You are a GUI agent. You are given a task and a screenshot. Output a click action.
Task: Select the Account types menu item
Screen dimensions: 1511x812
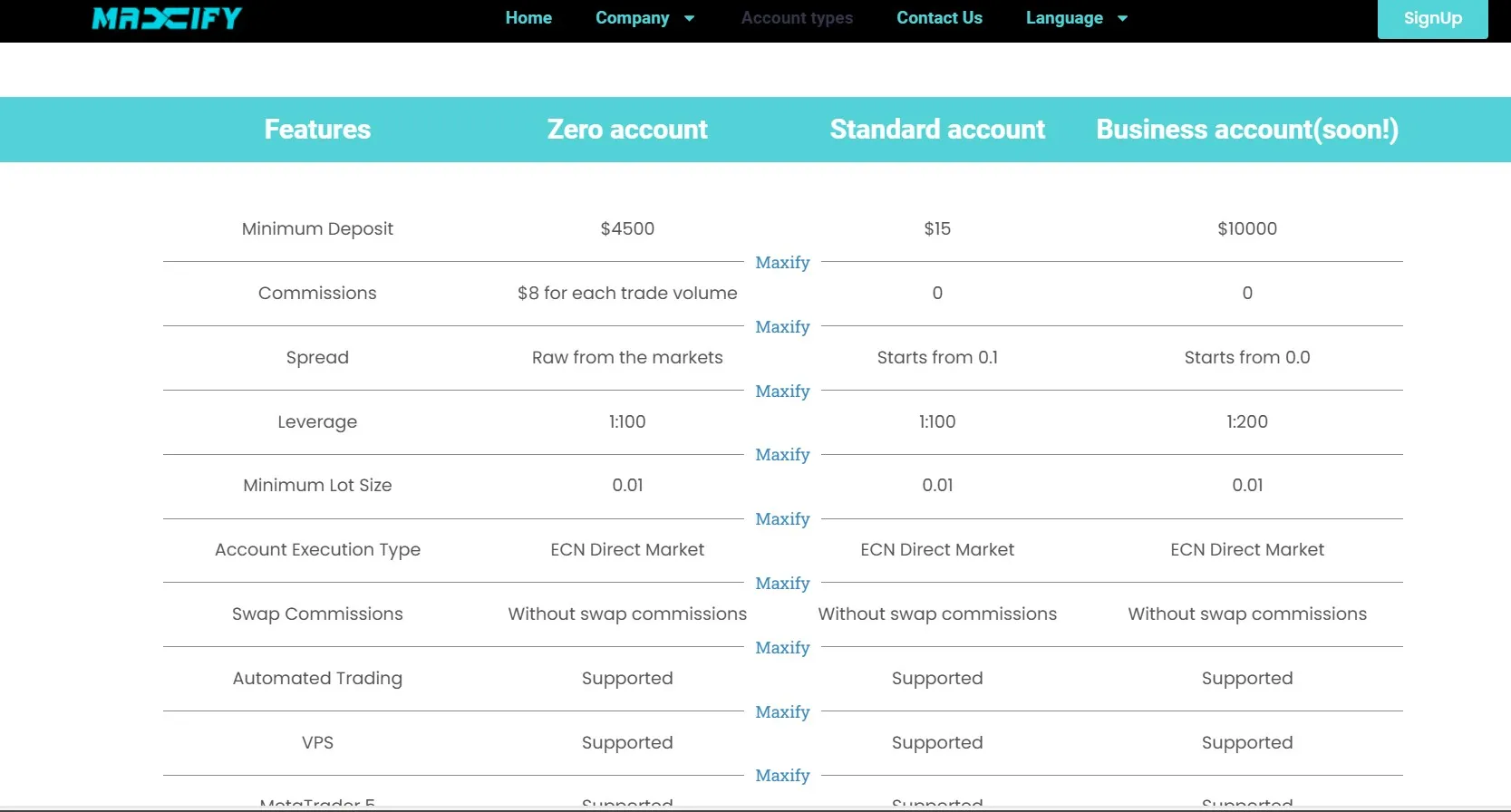coord(797,18)
